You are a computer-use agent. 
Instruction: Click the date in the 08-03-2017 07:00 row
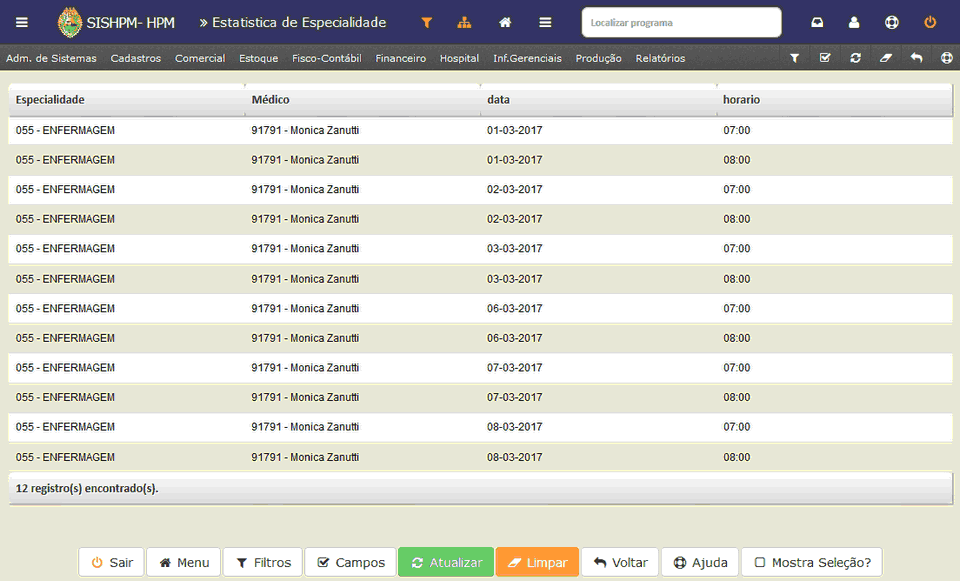coord(514,427)
